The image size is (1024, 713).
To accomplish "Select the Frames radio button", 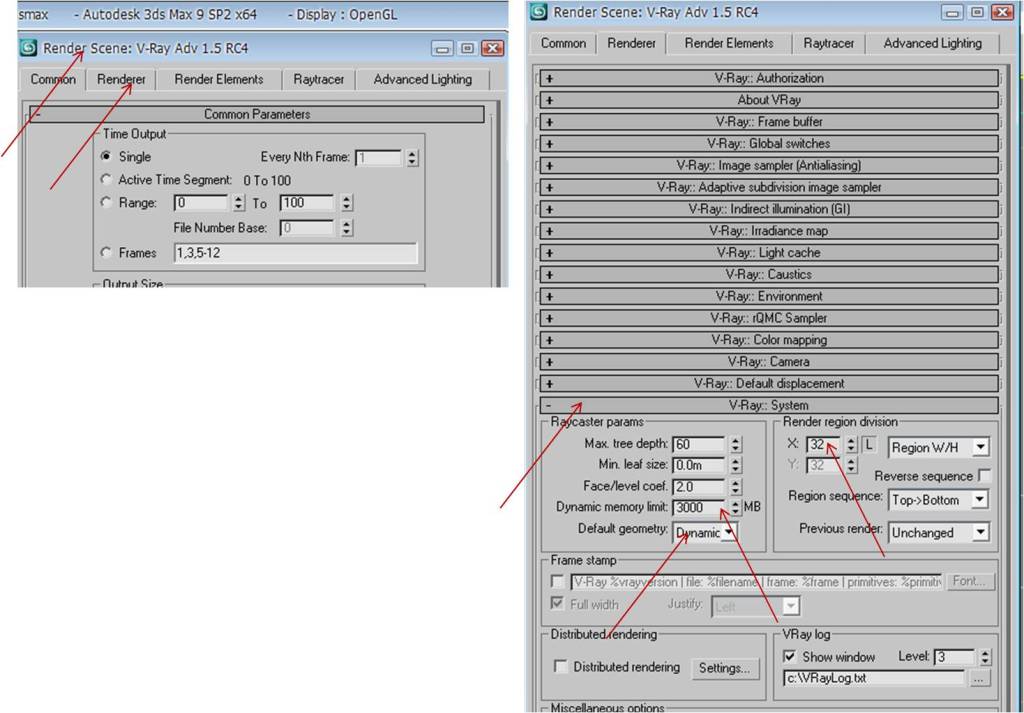I will pos(106,253).
